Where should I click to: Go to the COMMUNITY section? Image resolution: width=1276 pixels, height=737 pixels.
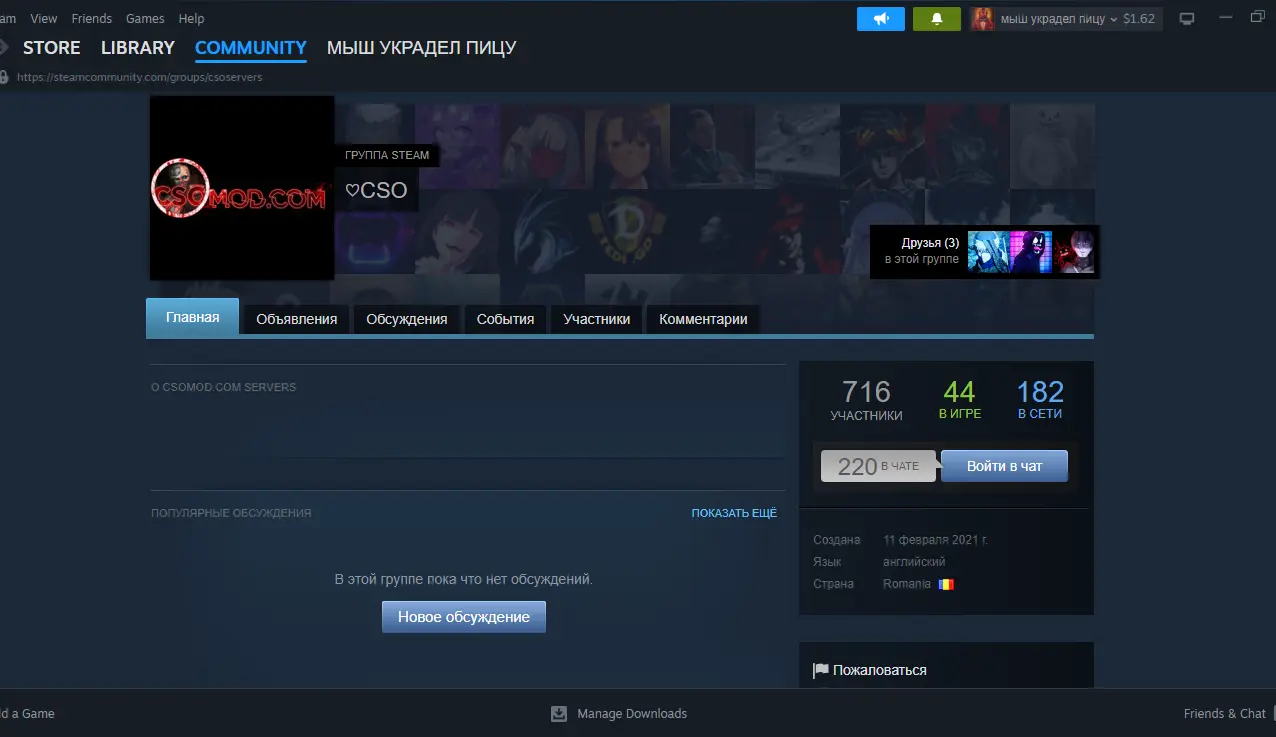[251, 48]
